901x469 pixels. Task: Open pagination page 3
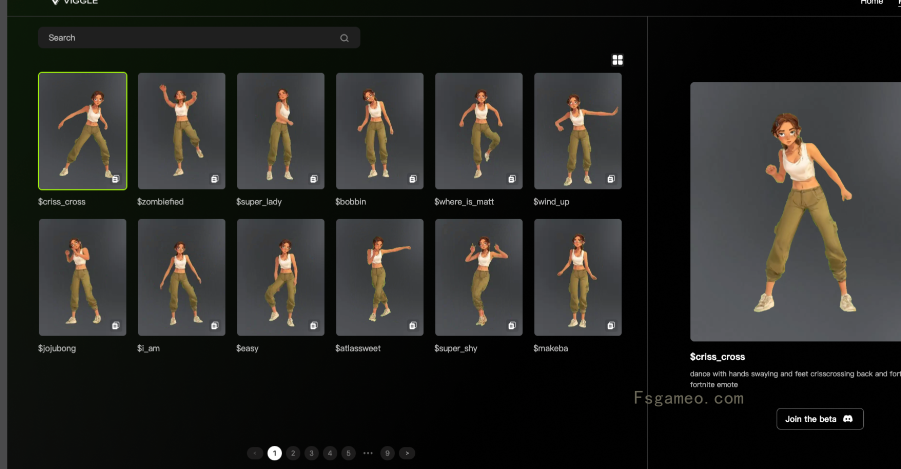tap(311, 453)
